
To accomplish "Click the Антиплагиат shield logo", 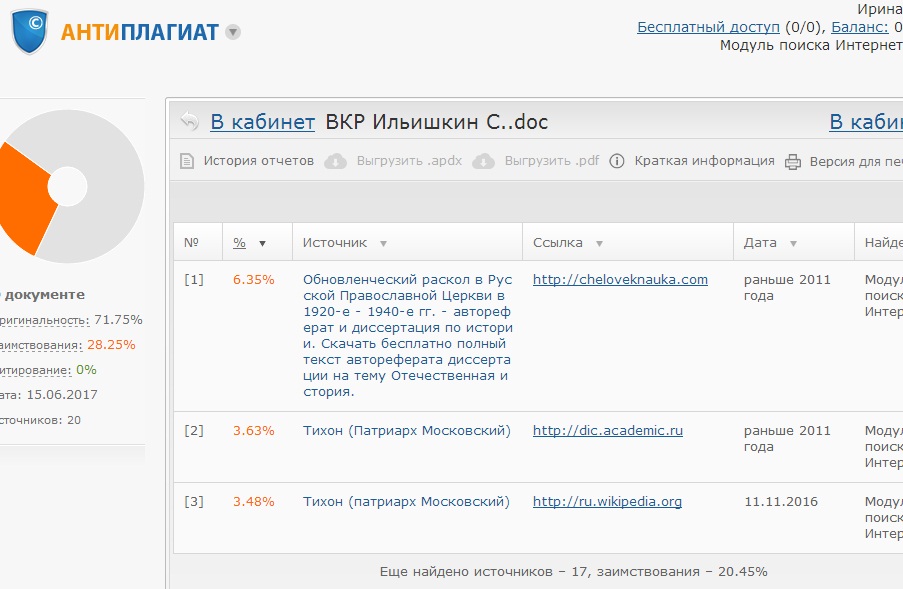I will (x=30, y=30).
